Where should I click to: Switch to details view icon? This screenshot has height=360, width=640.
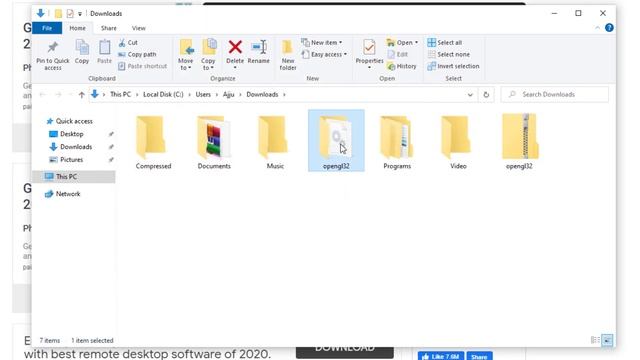(595, 340)
